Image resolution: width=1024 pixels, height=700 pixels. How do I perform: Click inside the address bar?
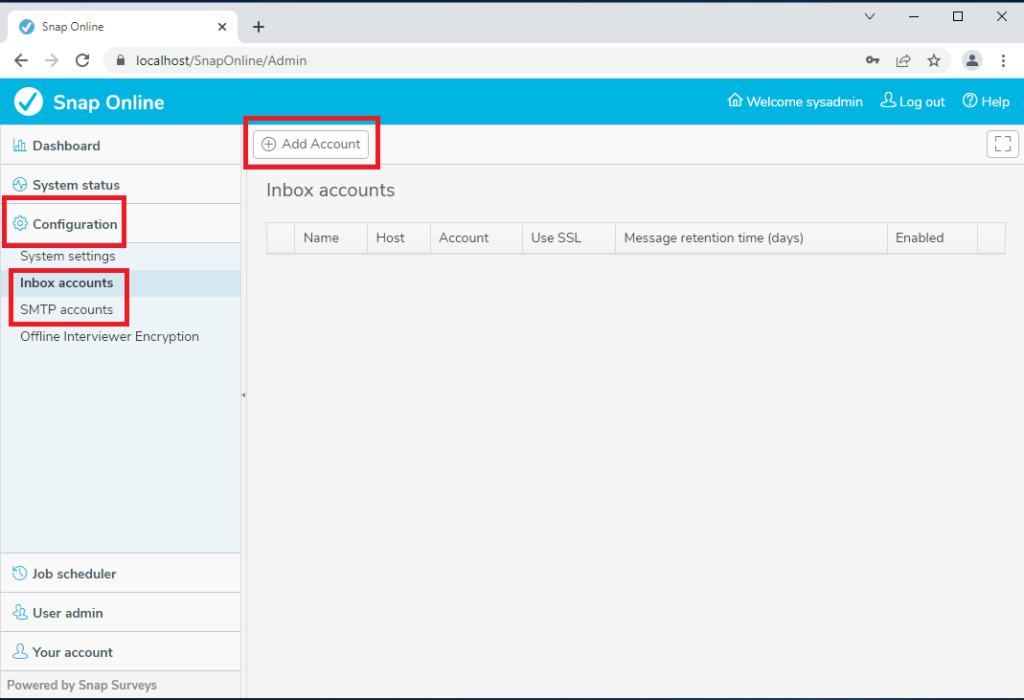click(x=300, y=60)
